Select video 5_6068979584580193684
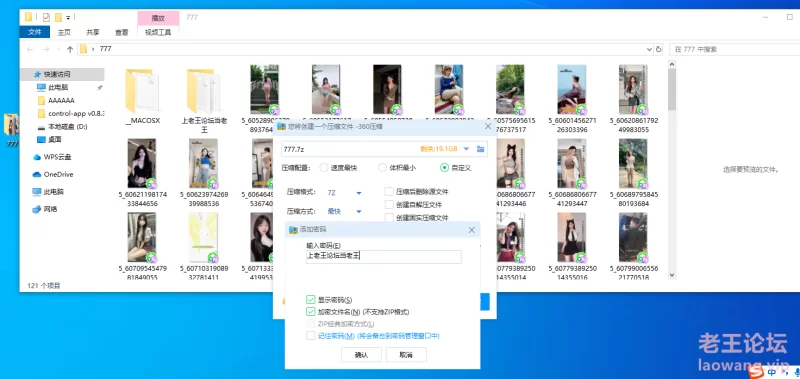The image size is (800, 379). coord(633,173)
